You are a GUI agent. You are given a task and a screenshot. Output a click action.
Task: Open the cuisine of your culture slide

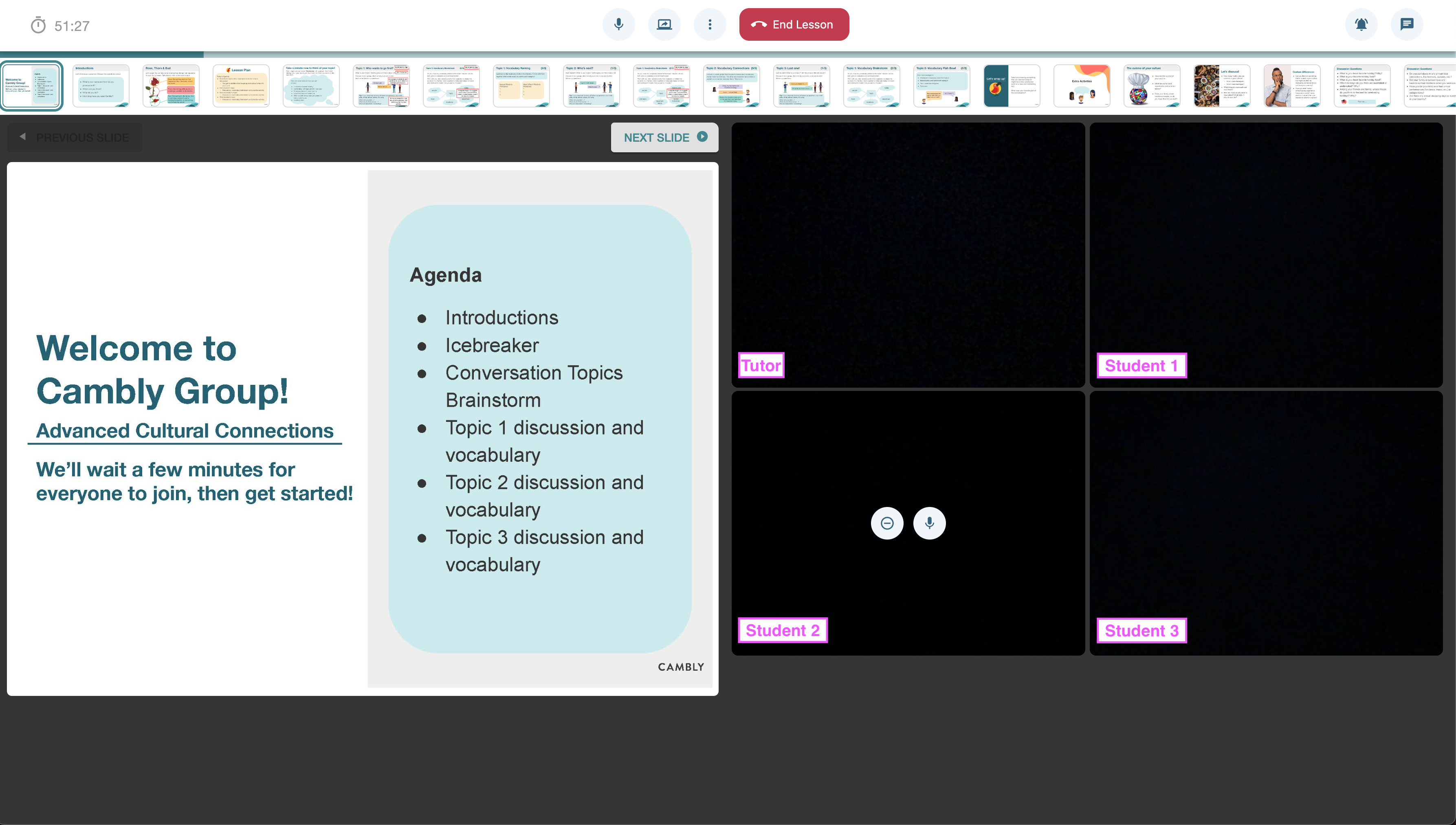pos(1152,86)
